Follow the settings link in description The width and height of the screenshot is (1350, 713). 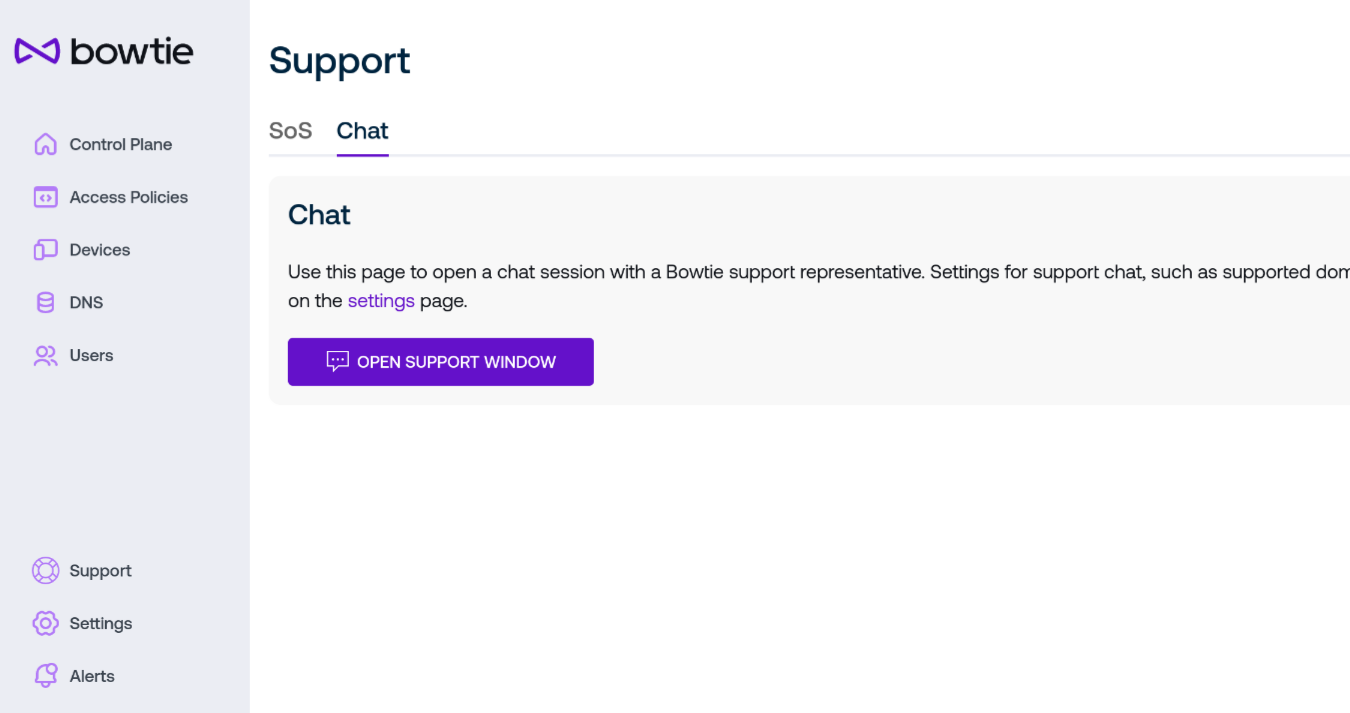point(381,300)
